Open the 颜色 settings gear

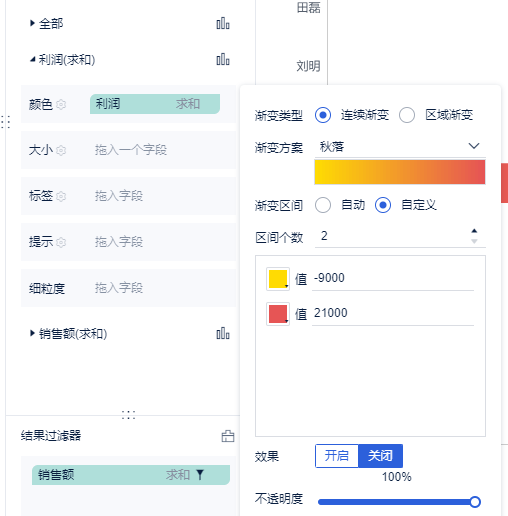click(61, 105)
